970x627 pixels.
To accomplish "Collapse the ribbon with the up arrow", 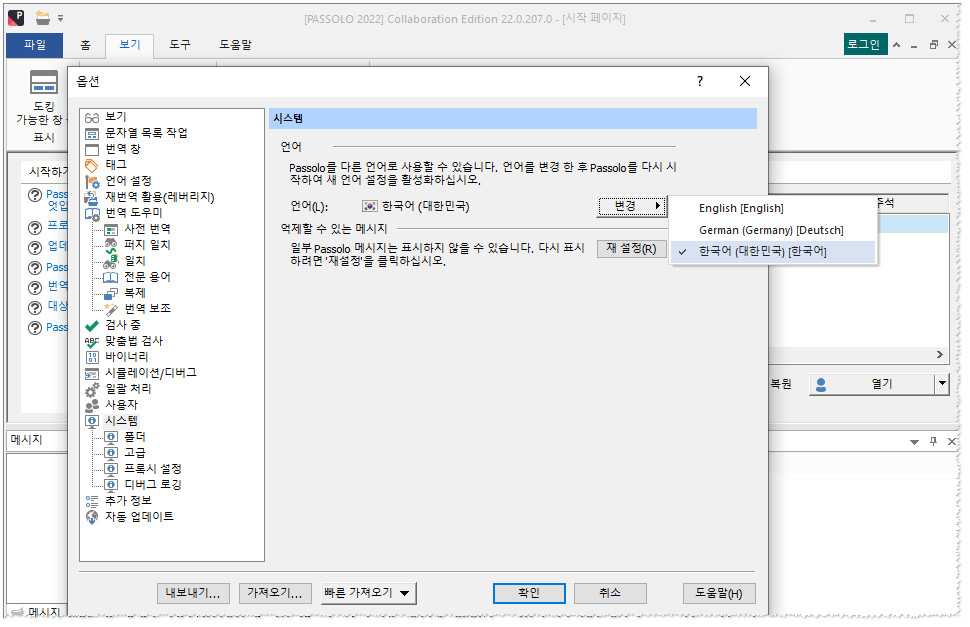I will click(896, 45).
